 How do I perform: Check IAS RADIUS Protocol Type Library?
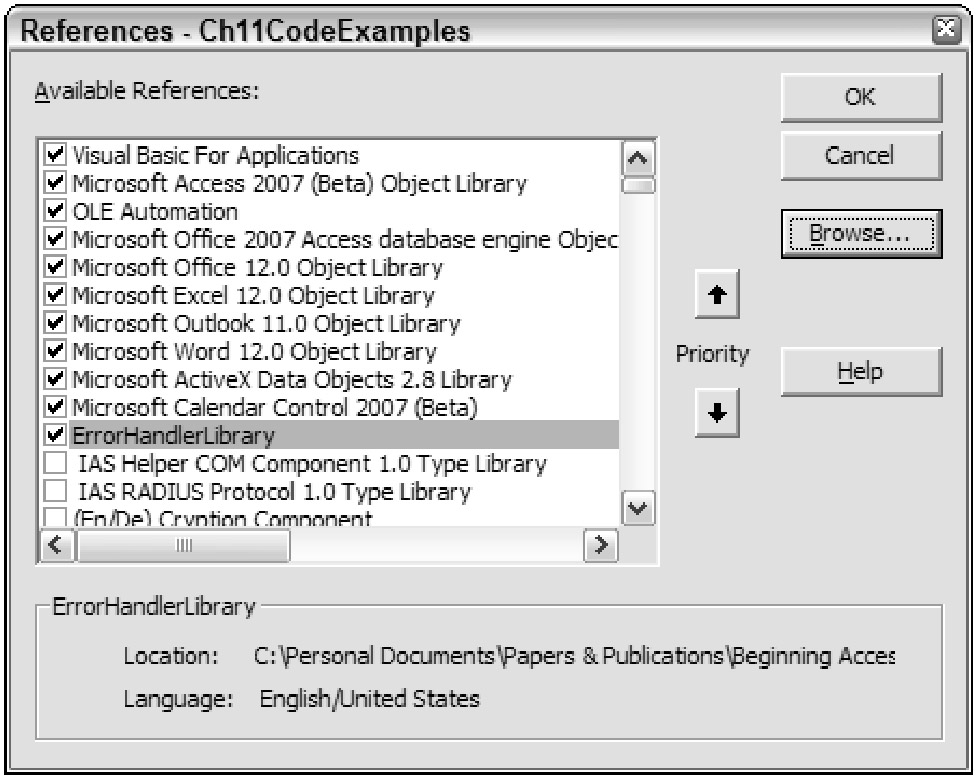pos(56,492)
